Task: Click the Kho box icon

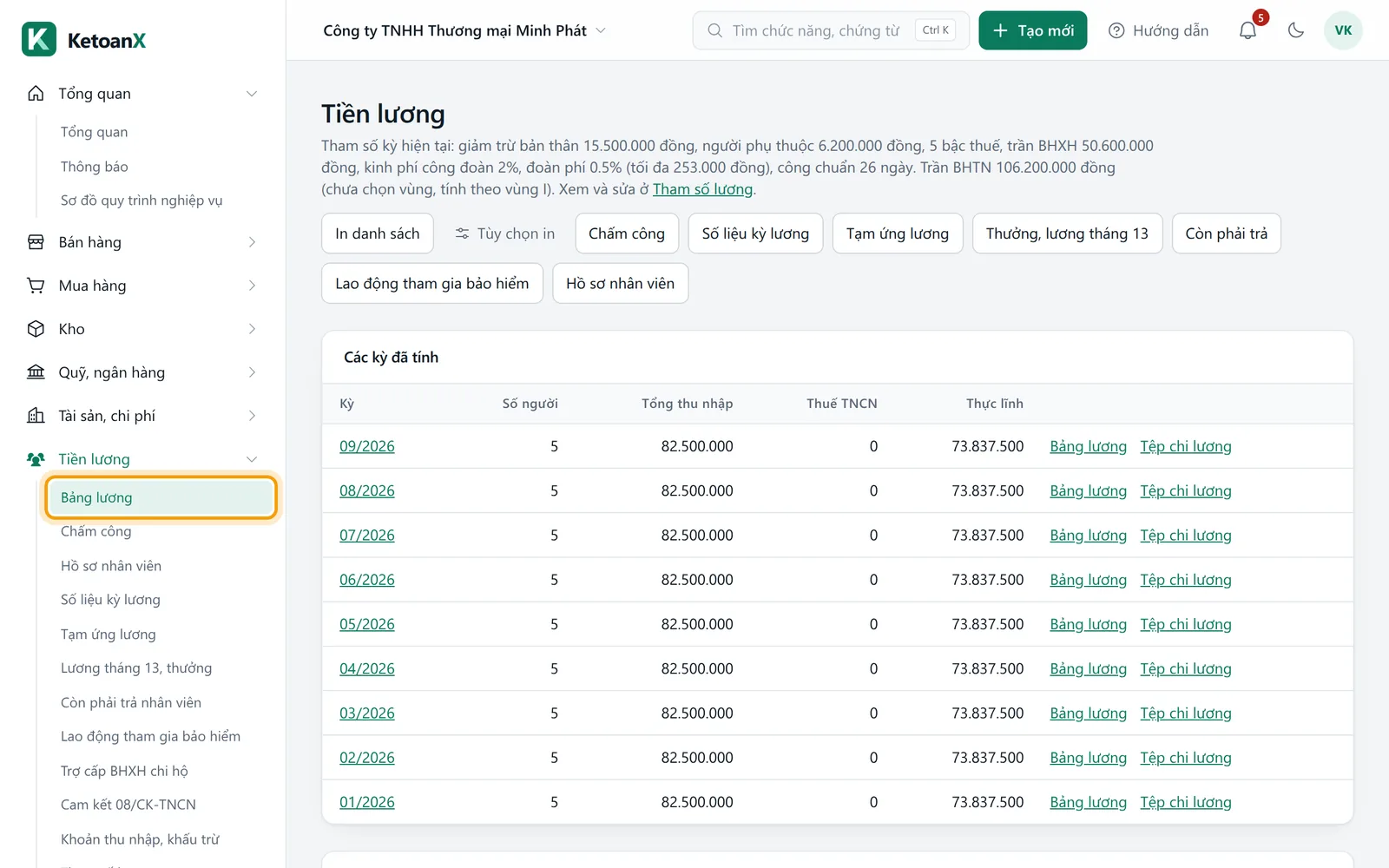Action: pyautogui.click(x=36, y=329)
